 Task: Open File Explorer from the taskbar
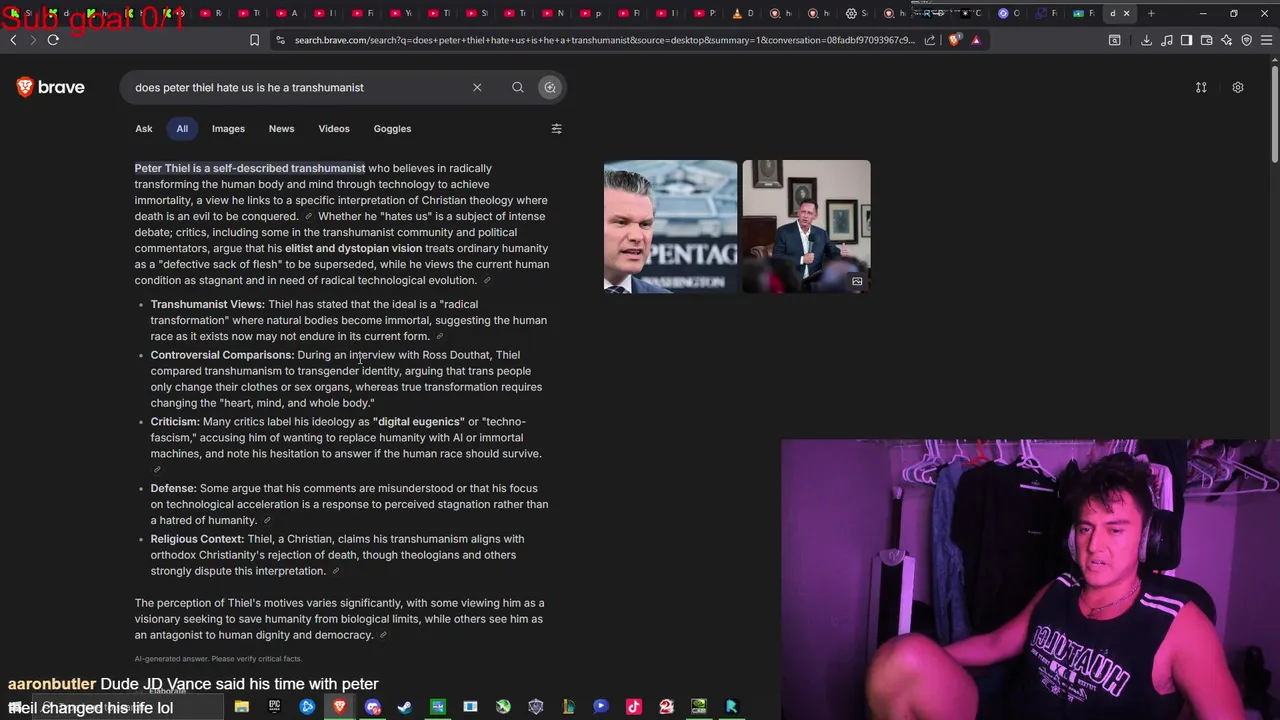pyautogui.click(x=241, y=707)
